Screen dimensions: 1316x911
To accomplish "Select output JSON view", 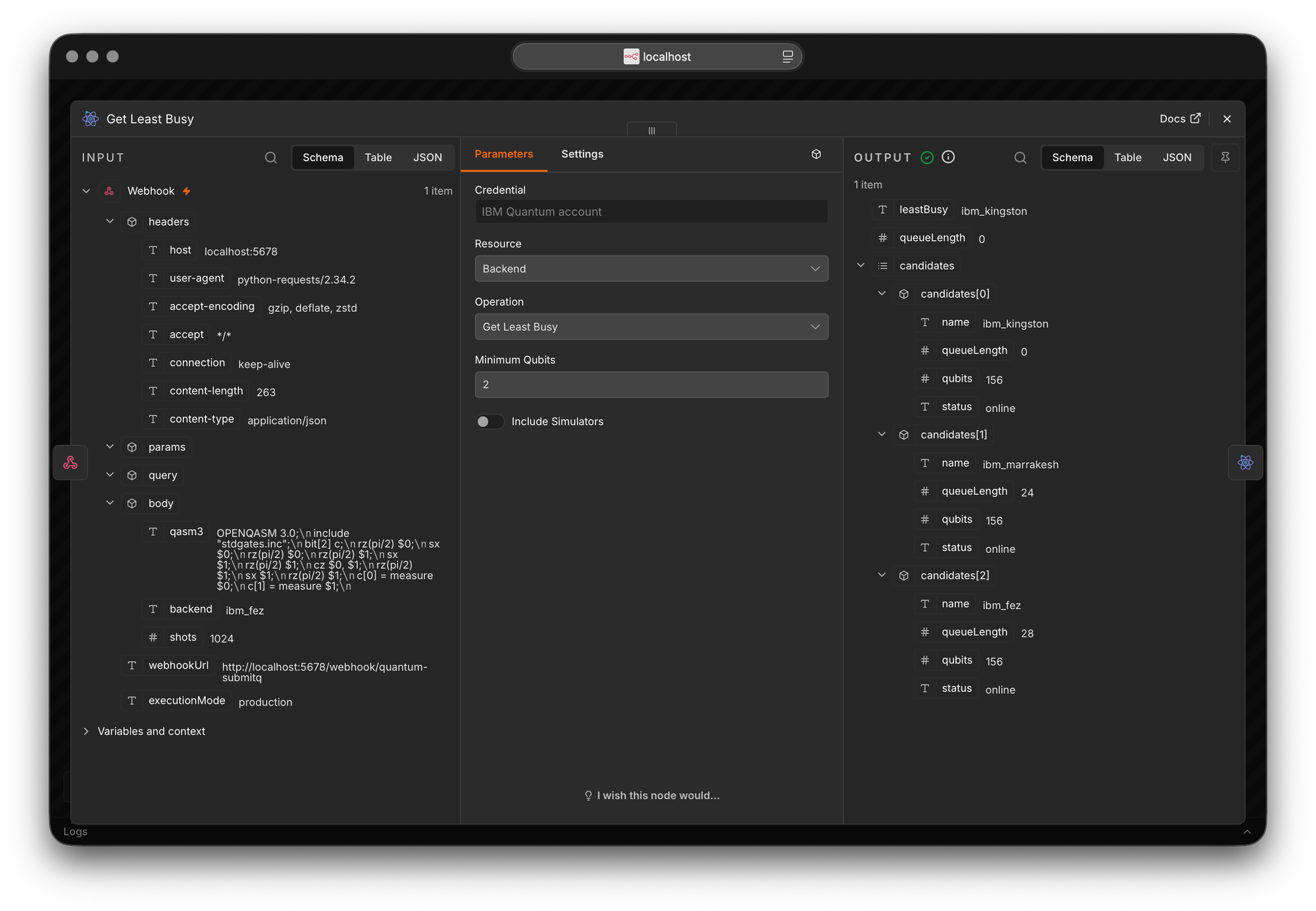I will tap(1177, 157).
